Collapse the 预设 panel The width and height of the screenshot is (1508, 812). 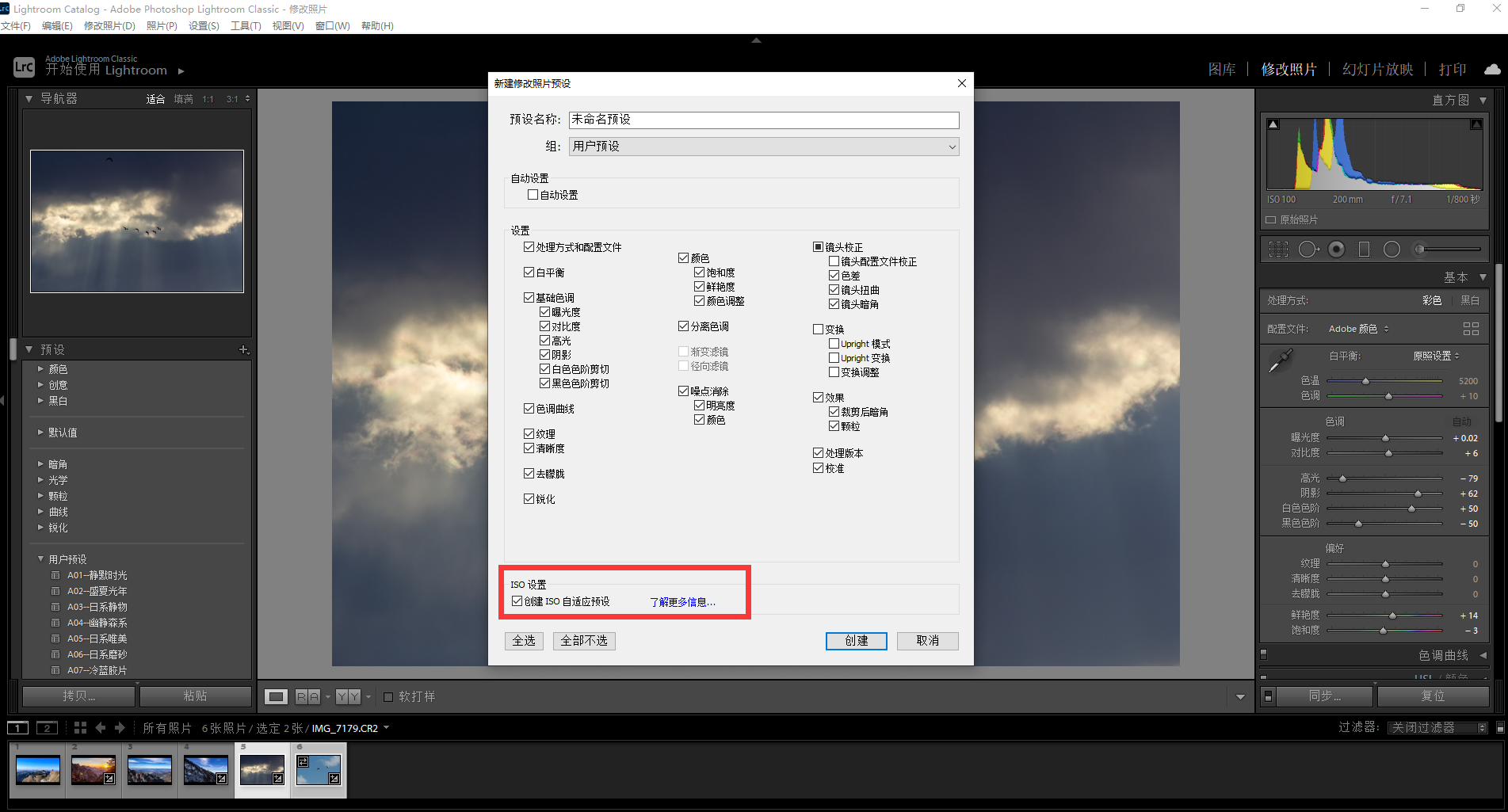[x=29, y=349]
